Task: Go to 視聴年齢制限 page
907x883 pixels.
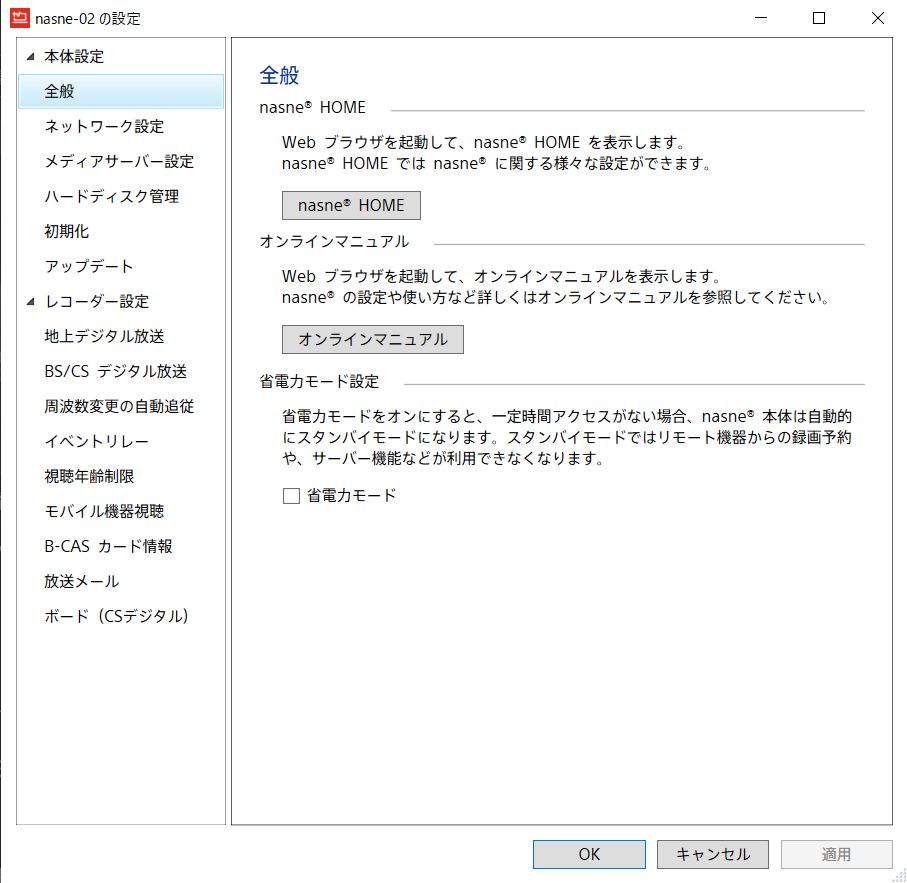Action: tap(89, 476)
